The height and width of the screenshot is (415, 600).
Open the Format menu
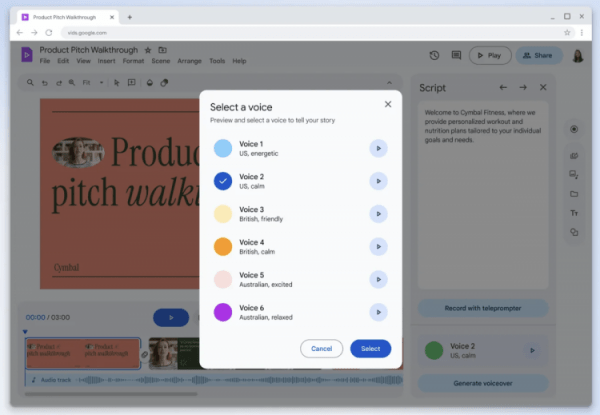133,61
